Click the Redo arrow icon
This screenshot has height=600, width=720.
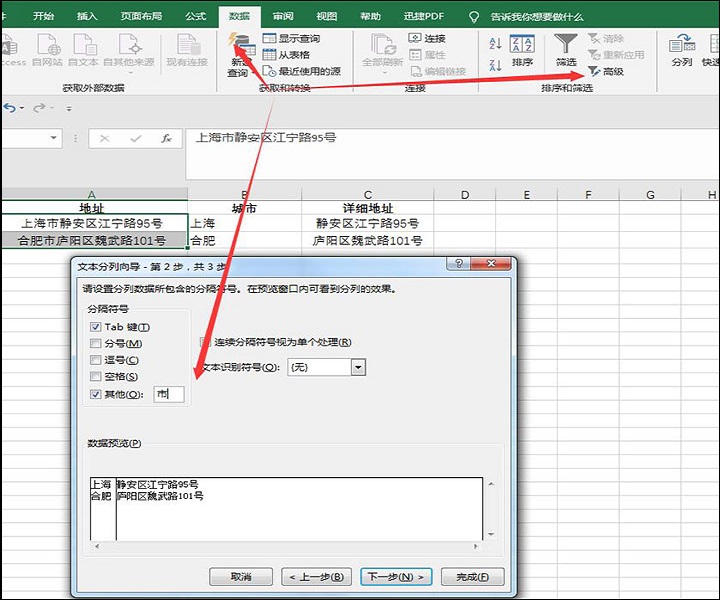39,108
